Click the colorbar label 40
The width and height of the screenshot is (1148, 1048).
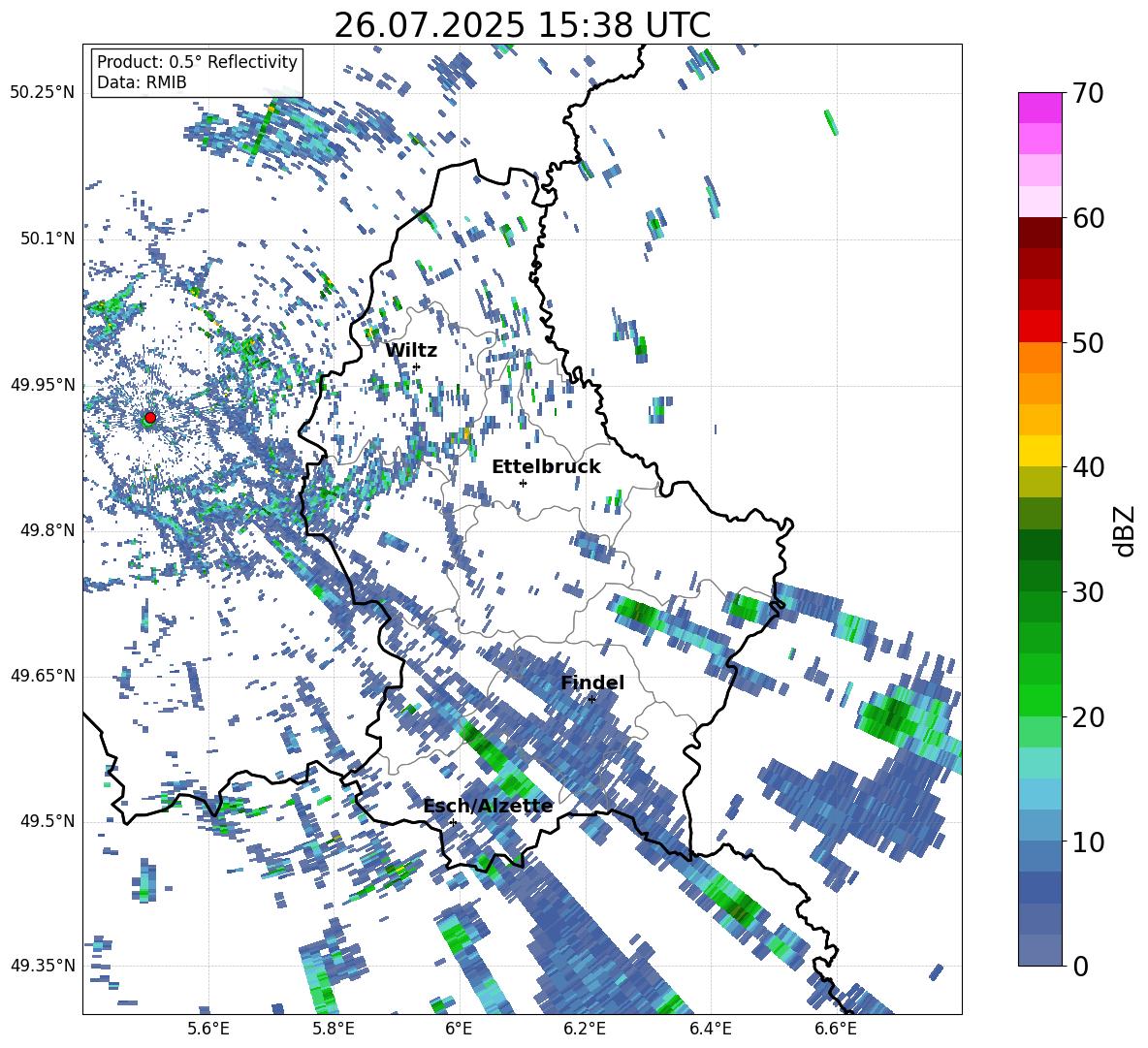(x=1088, y=467)
